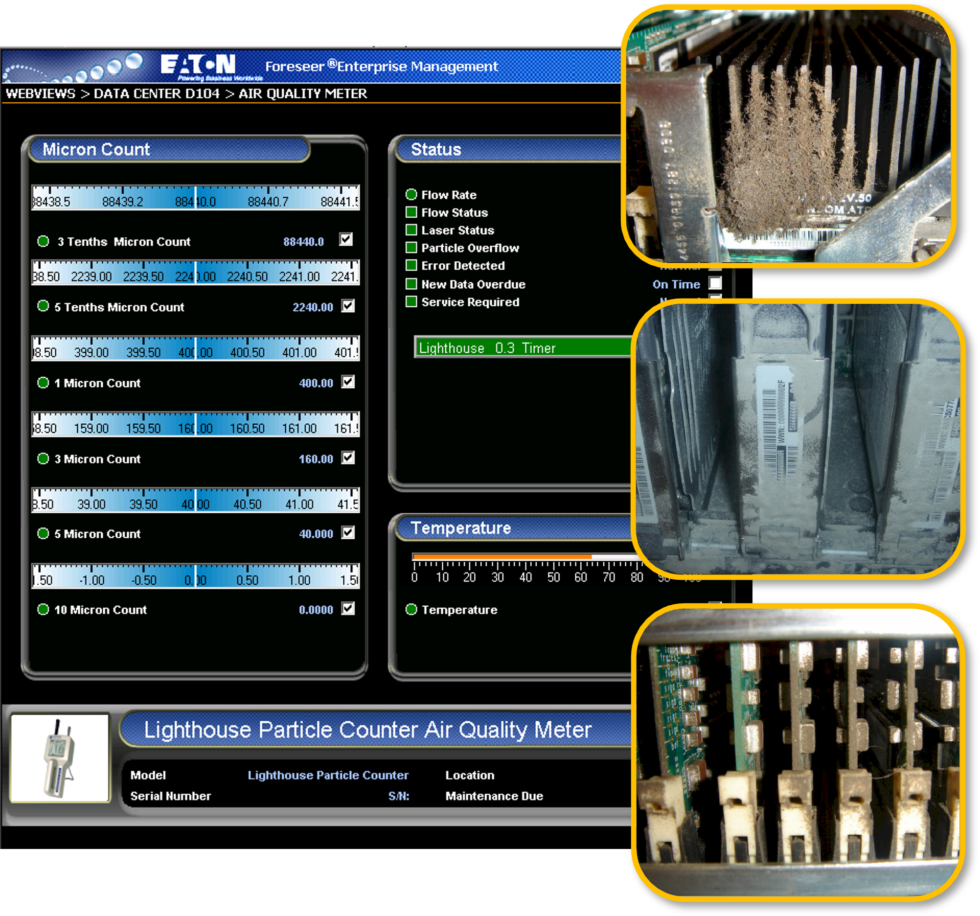Toggle the On Time checkbox
980x916 pixels.
coord(715,284)
